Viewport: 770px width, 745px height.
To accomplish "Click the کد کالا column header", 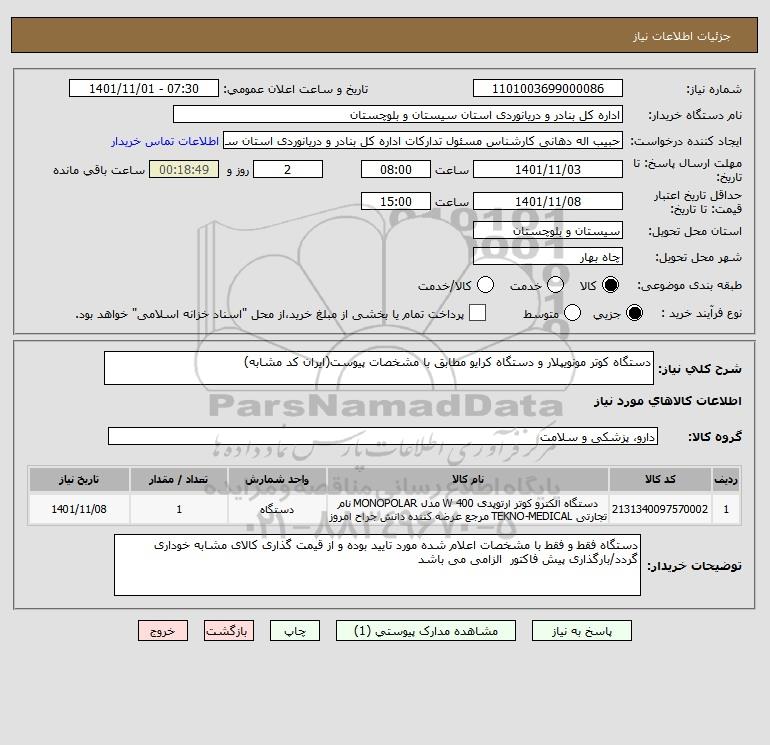I will [660, 479].
